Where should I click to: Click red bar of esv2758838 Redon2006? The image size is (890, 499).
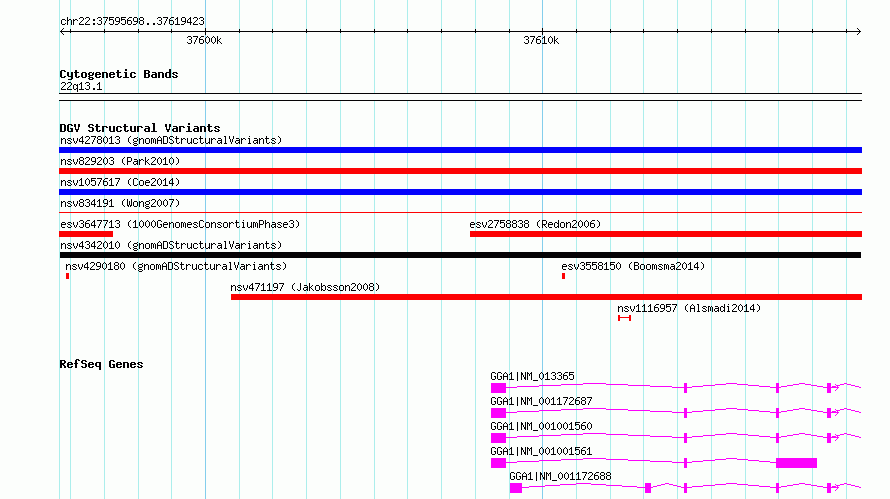(x=666, y=234)
